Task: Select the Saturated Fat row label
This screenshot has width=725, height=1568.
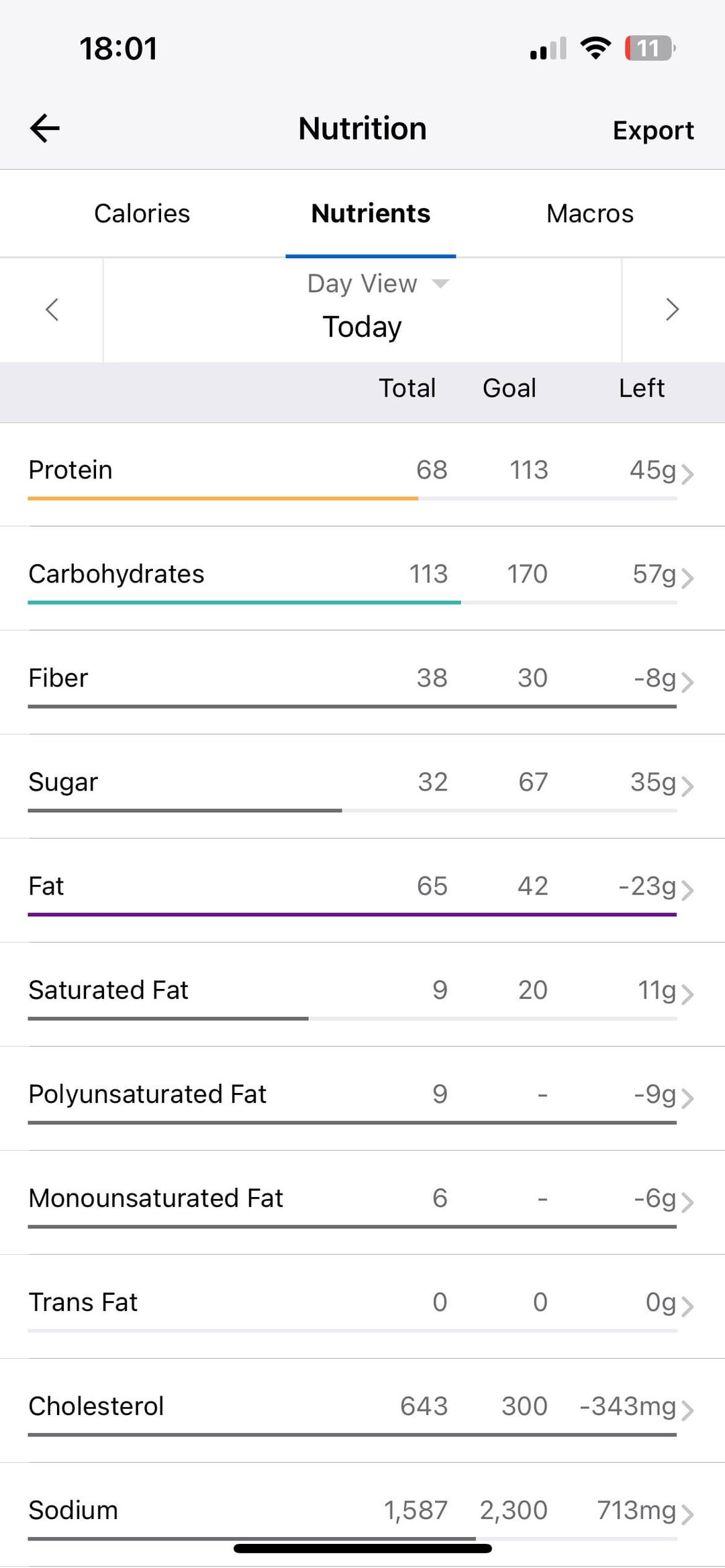Action: 108,990
